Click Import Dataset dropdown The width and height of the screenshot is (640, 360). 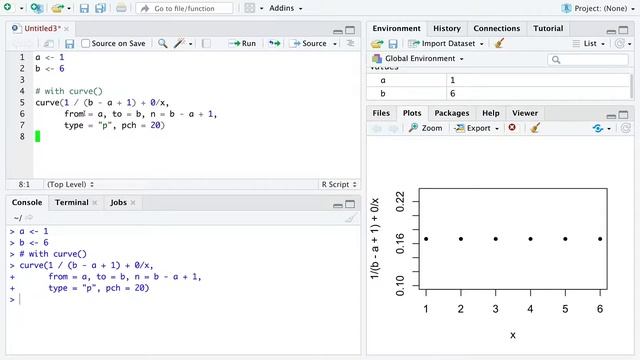tap(446, 44)
